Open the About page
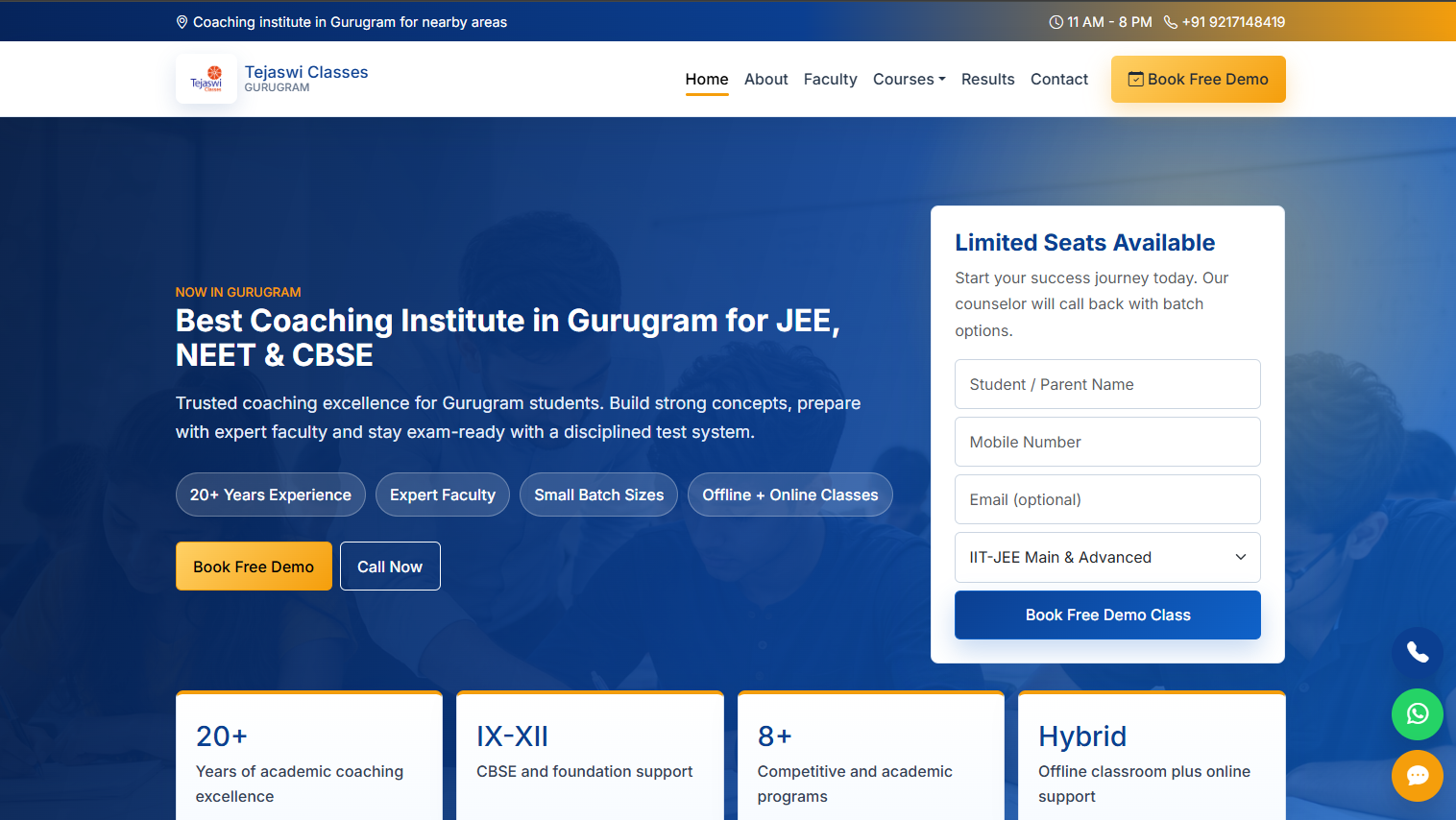 (x=766, y=80)
